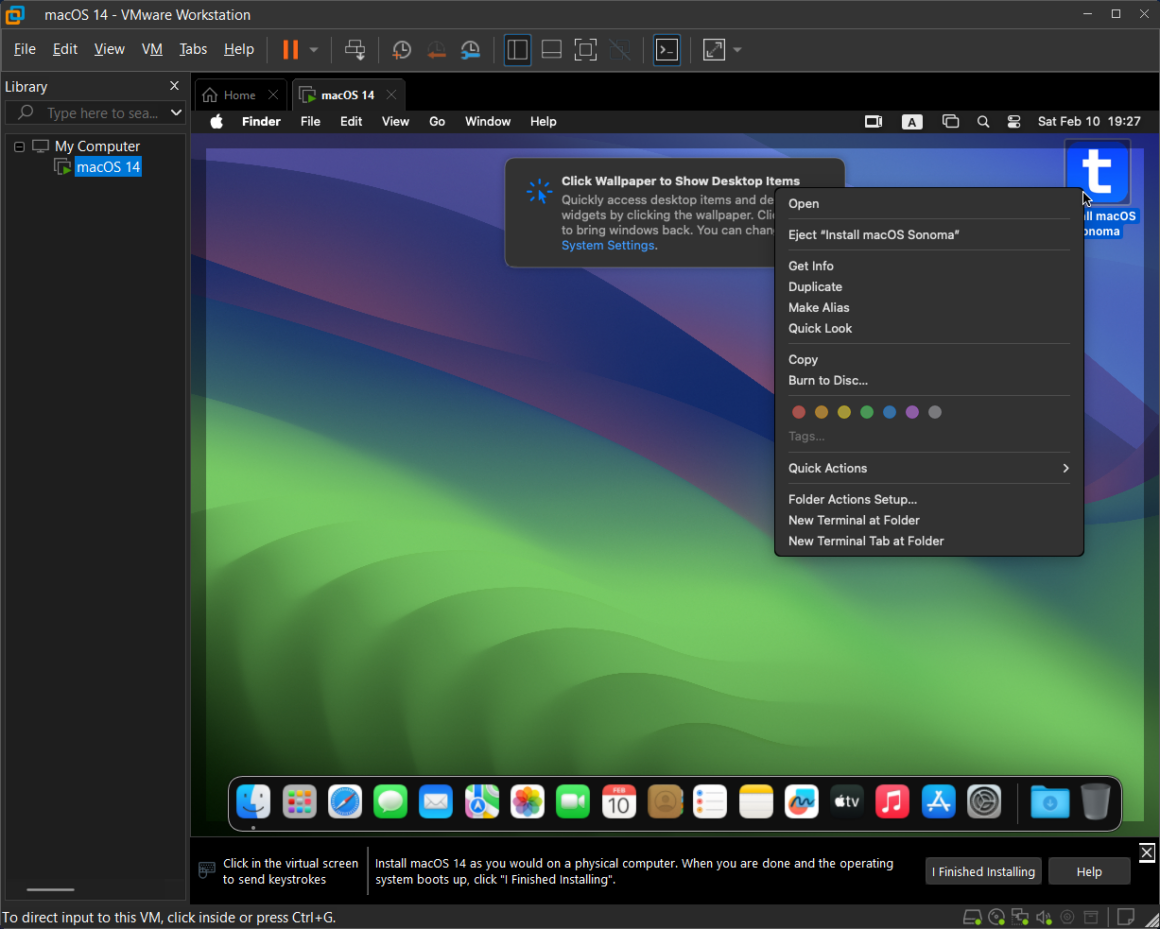Open the App Store from the Dock
This screenshot has width=1160, height=929.
click(x=938, y=802)
